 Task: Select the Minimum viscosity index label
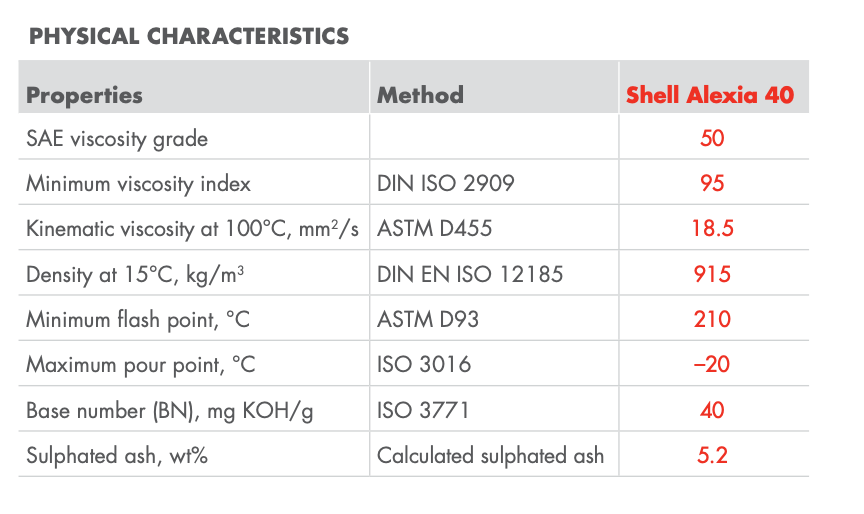138,184
